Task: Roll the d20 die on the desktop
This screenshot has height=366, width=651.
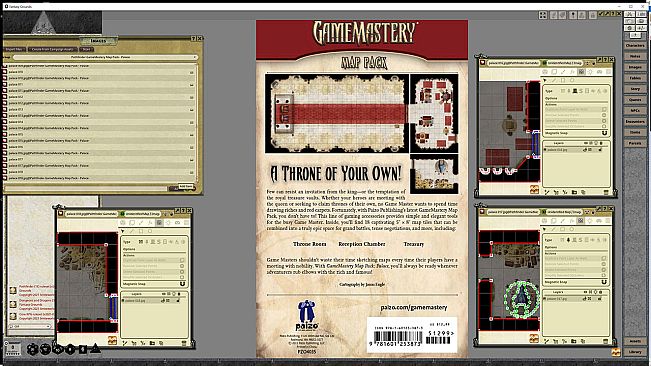Action: click(32, 349)
